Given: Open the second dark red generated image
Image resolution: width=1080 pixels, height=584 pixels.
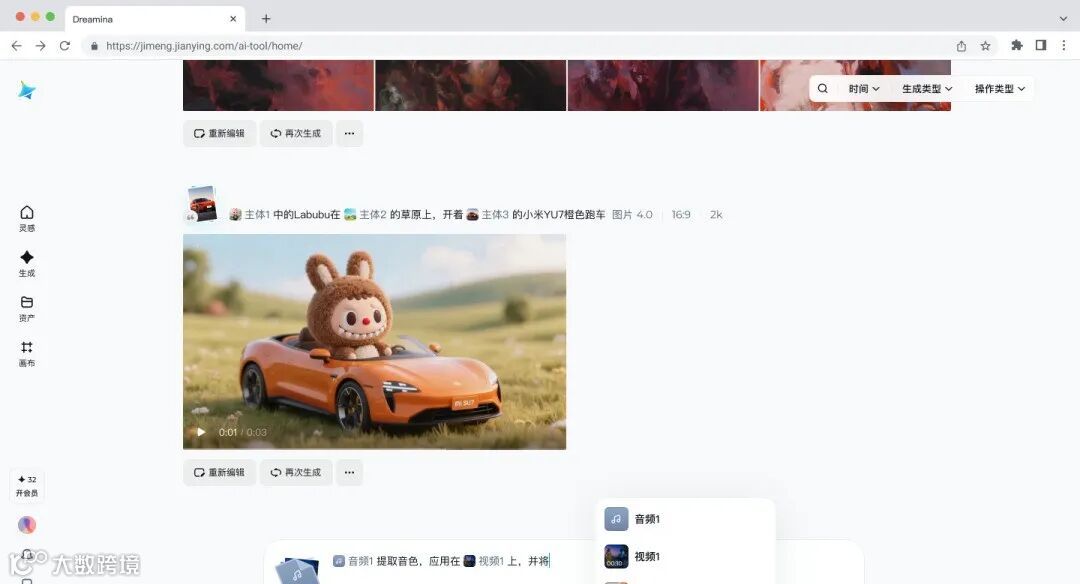Looking at the screenshot, I should [470, 85].
